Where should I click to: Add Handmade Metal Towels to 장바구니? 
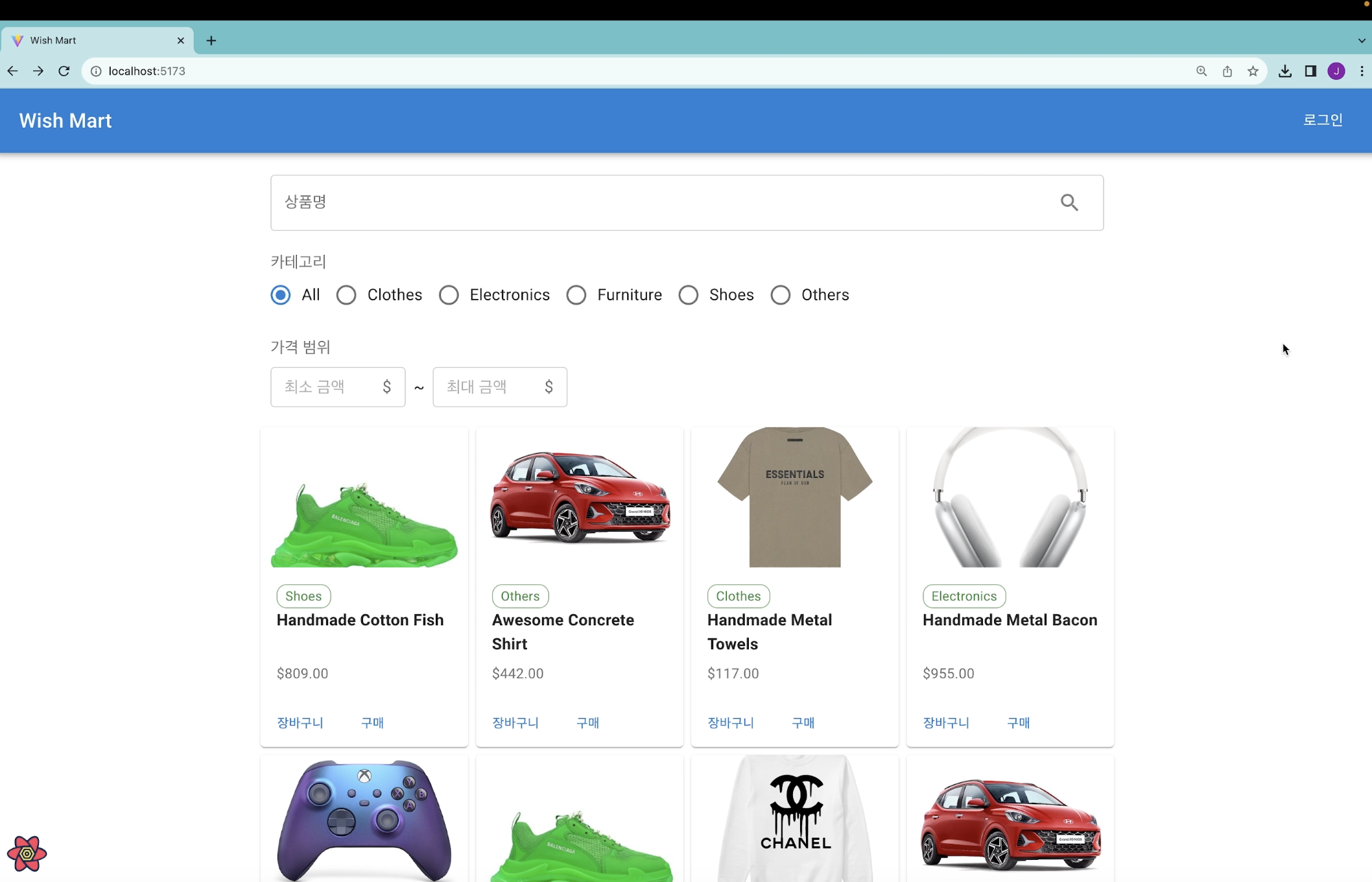pos(731,722)
